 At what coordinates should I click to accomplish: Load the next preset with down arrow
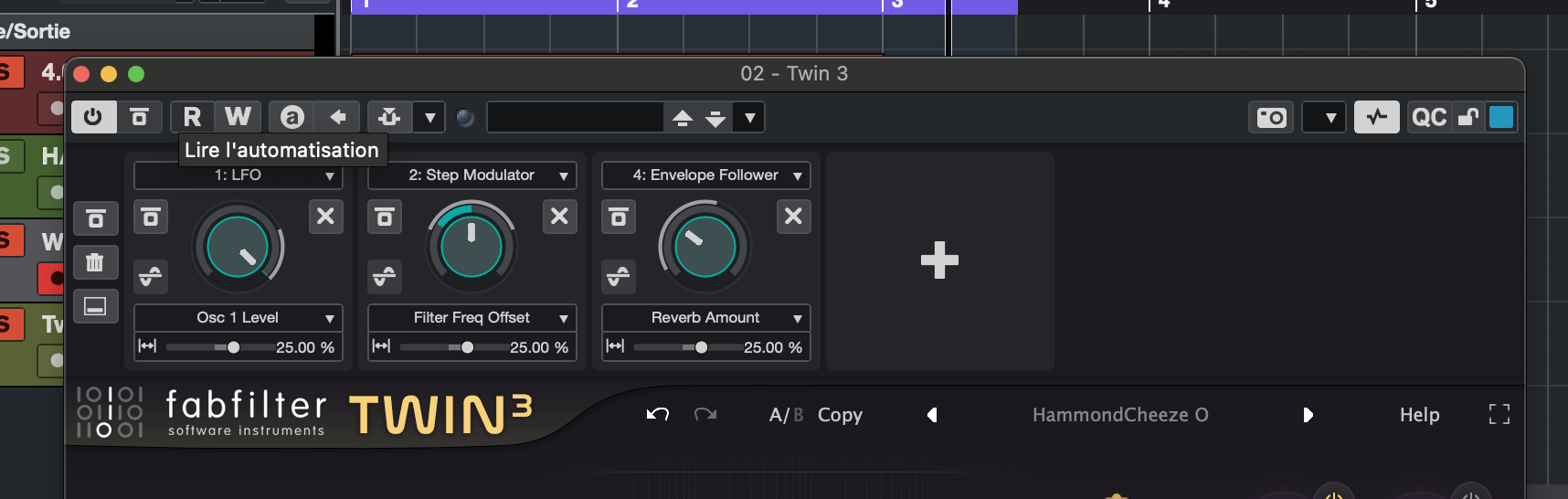pyautogui.click(x=715, y=117)
